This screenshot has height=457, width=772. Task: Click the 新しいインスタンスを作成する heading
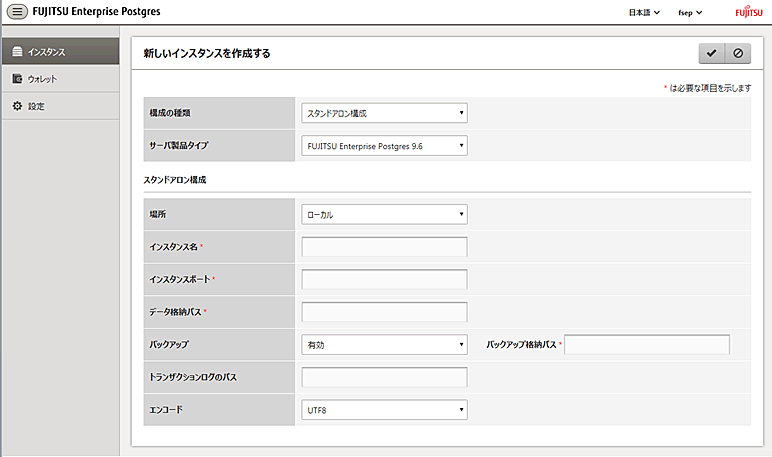point(207,53)
